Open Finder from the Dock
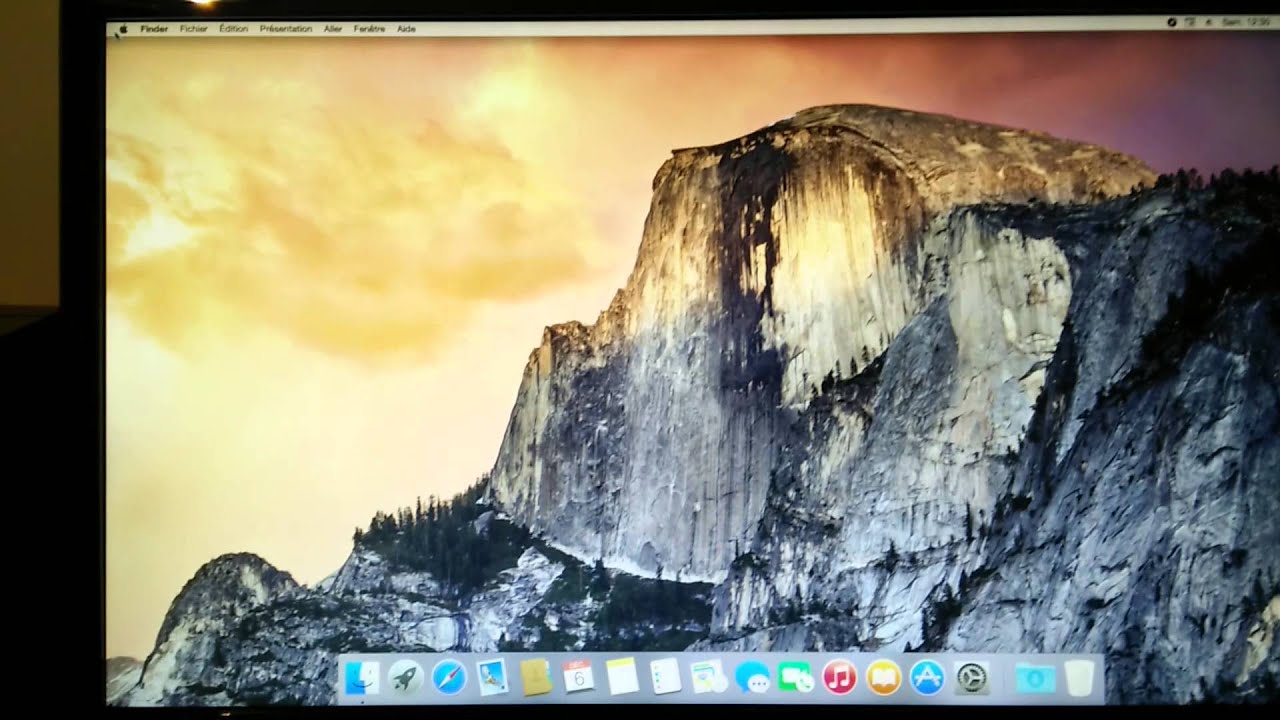The image size is (1280, 720). click(362, 678)
